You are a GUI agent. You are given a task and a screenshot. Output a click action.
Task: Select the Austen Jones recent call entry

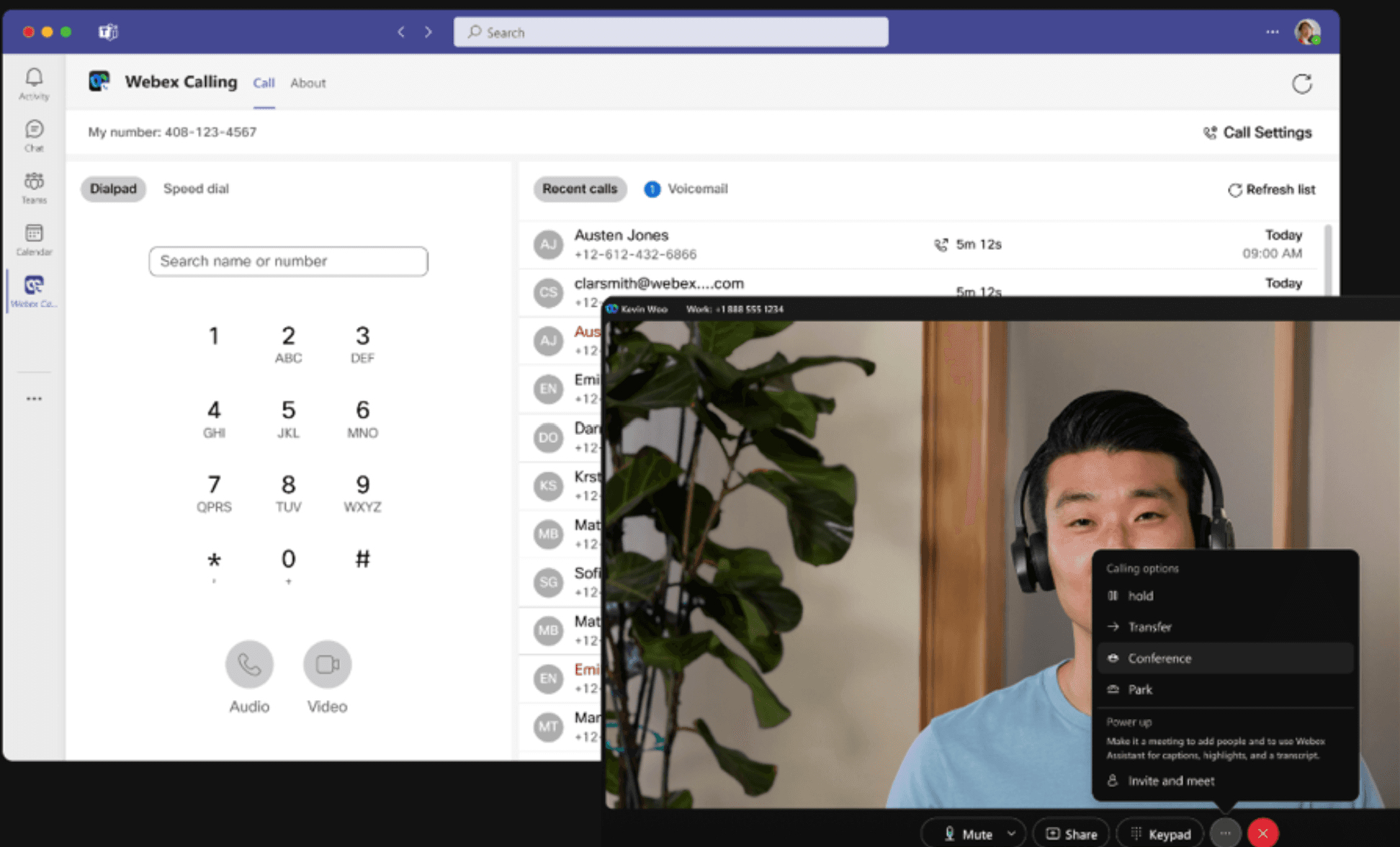[918, 245]
